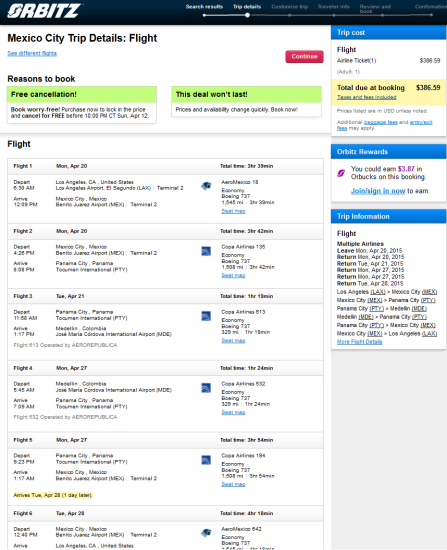The height and width of the screenshot is (550, 447).
Task: Click the AeroMexico 18 airline logo
Action: tap(206, 186)
